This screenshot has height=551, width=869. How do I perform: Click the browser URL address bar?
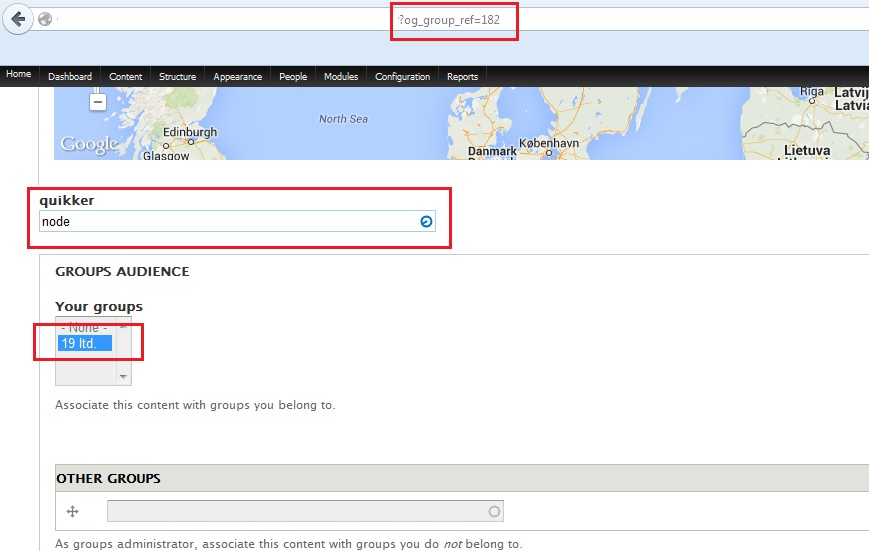300,19
